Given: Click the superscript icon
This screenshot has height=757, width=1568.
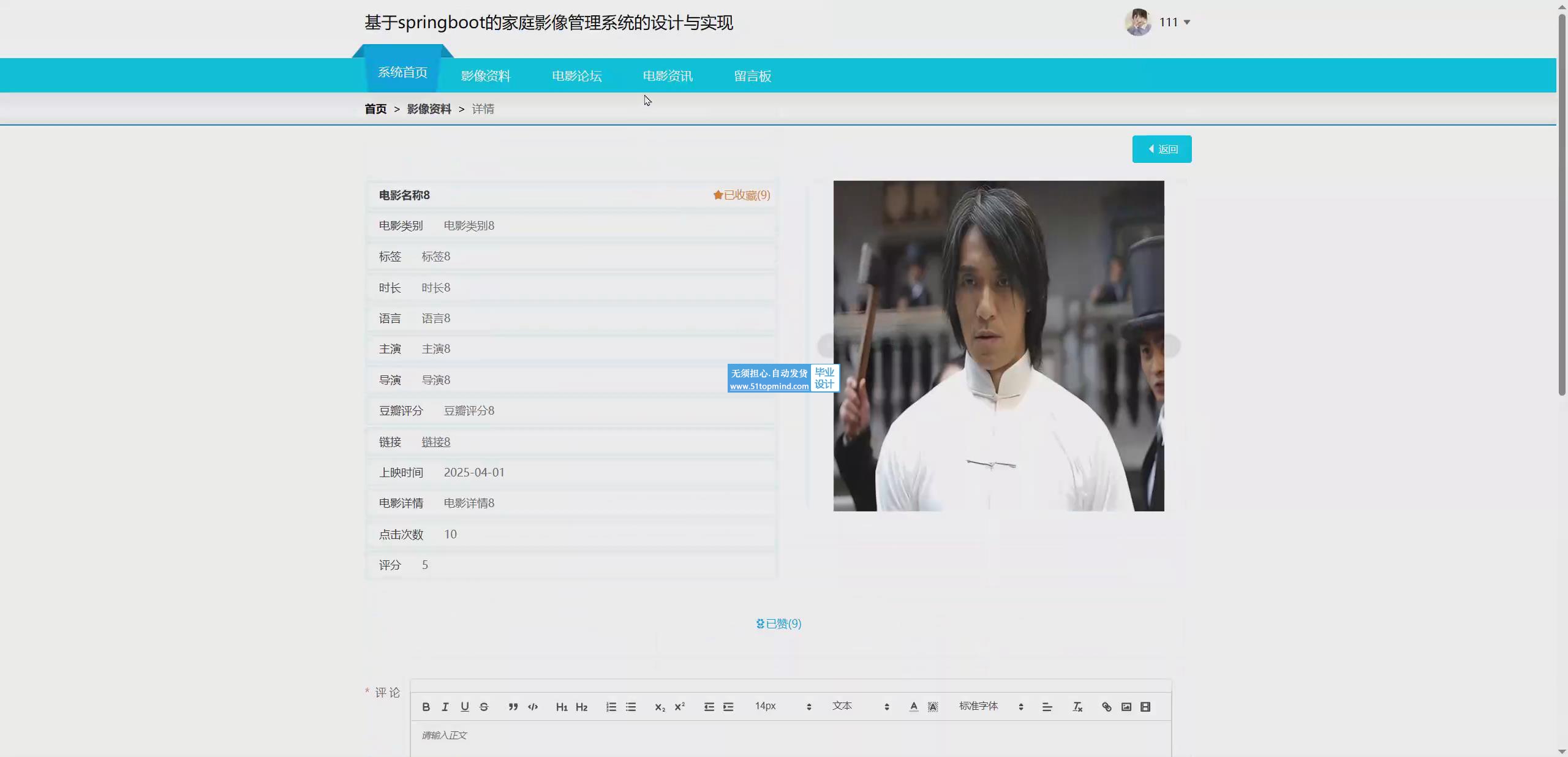Looking at the screenshot, I should coord(679,707).
